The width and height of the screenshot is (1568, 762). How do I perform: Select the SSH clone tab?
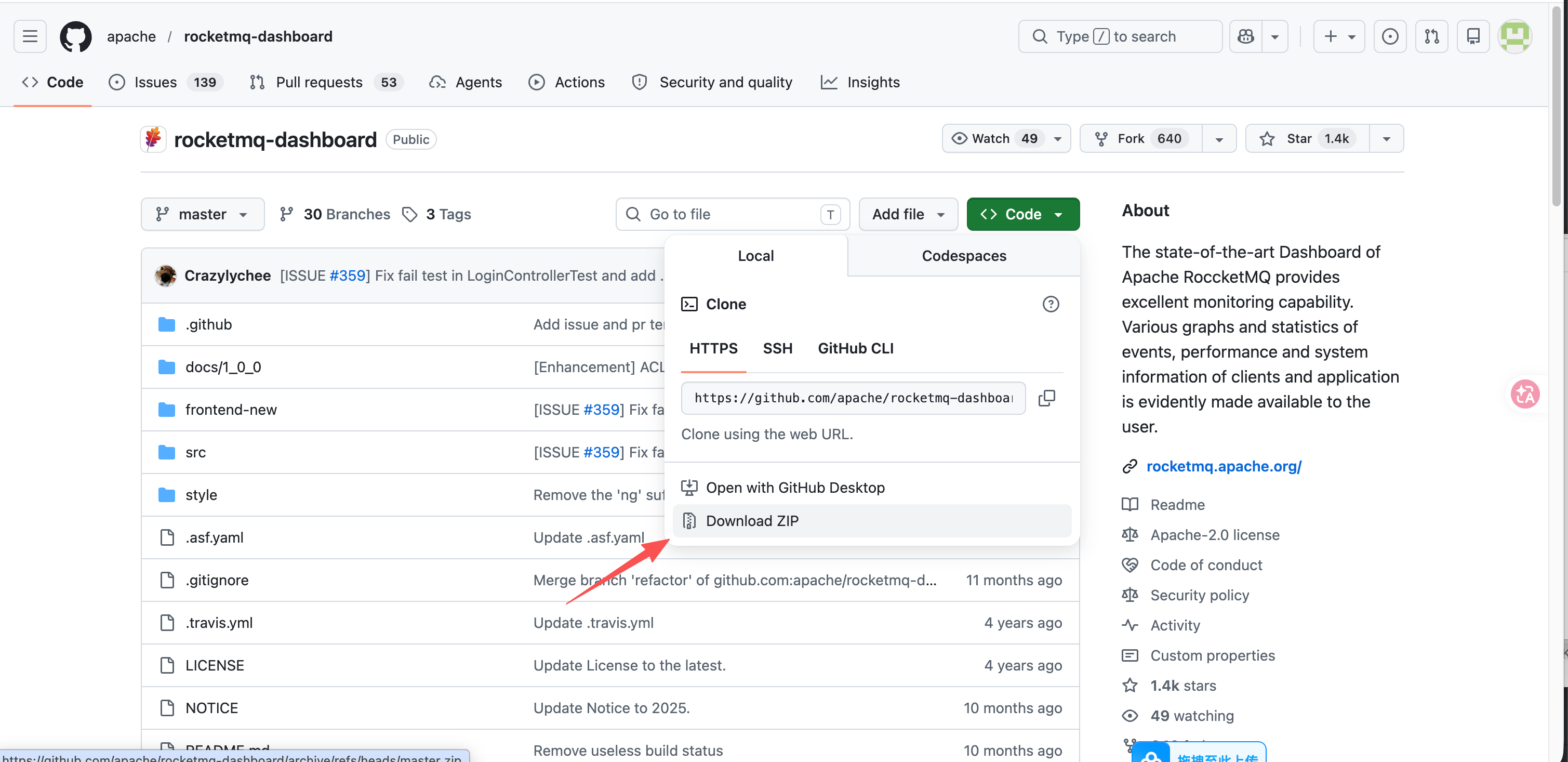tap(778, 348)
